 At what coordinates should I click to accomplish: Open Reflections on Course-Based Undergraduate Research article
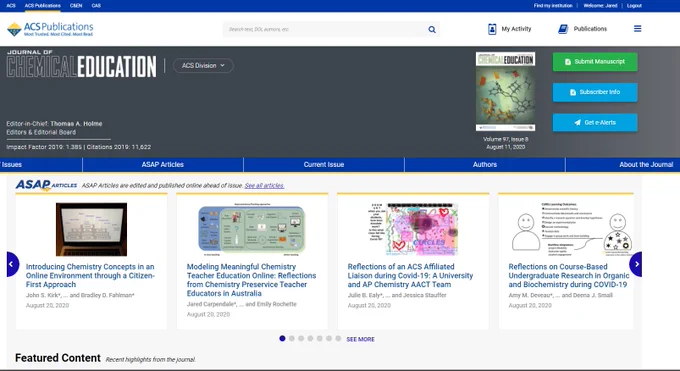569,276
